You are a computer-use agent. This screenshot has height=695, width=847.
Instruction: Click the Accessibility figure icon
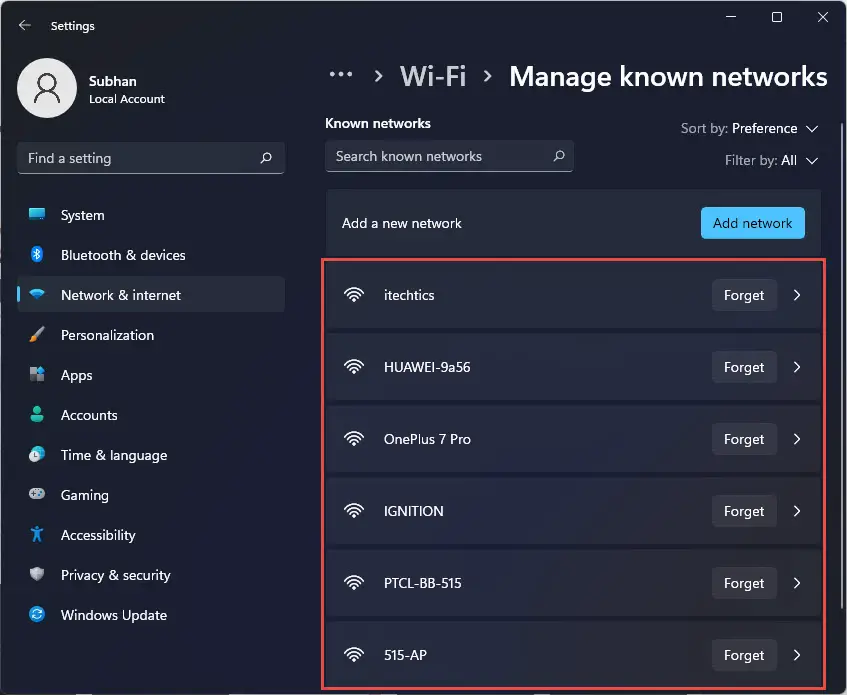[37, 534]
